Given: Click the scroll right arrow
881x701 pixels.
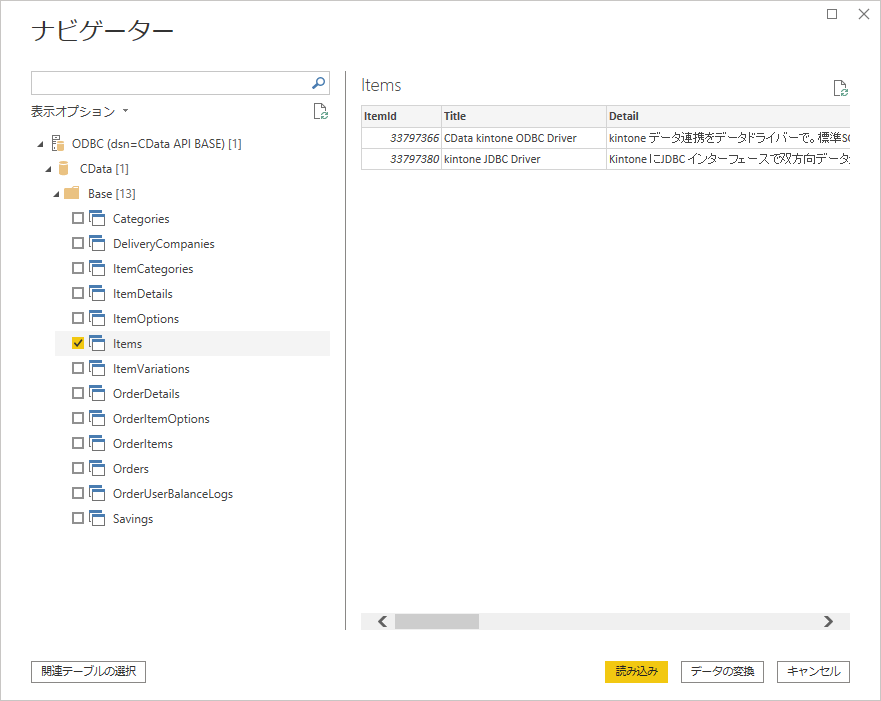Looking at the screenshot, I should pos(828,621).
